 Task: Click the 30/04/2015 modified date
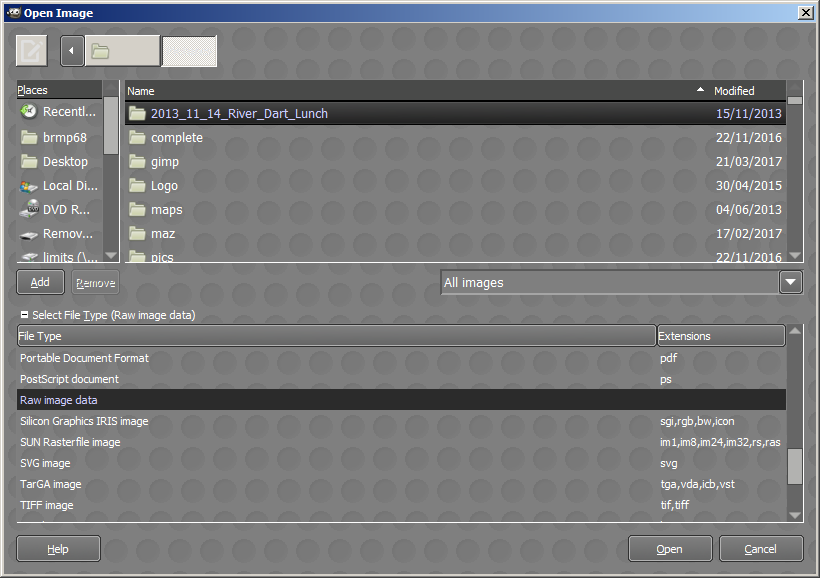click(748, 186)
